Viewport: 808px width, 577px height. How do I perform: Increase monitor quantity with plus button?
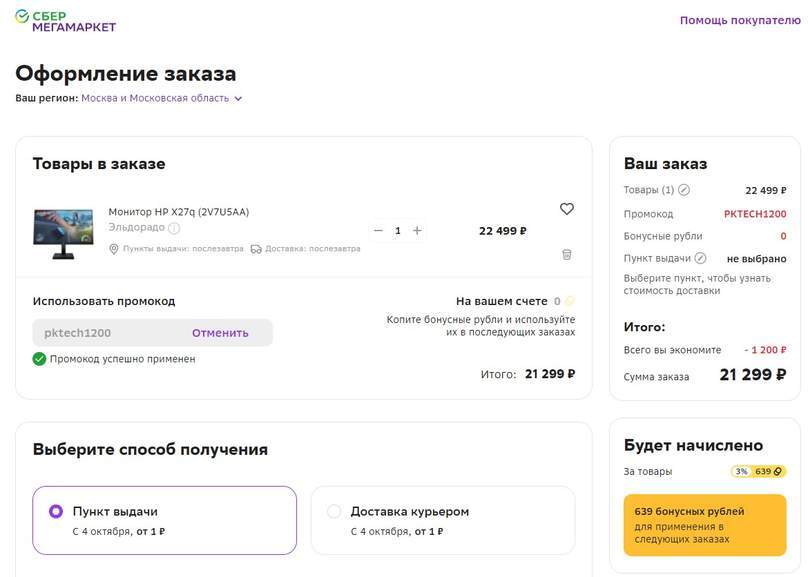[417, 231]
